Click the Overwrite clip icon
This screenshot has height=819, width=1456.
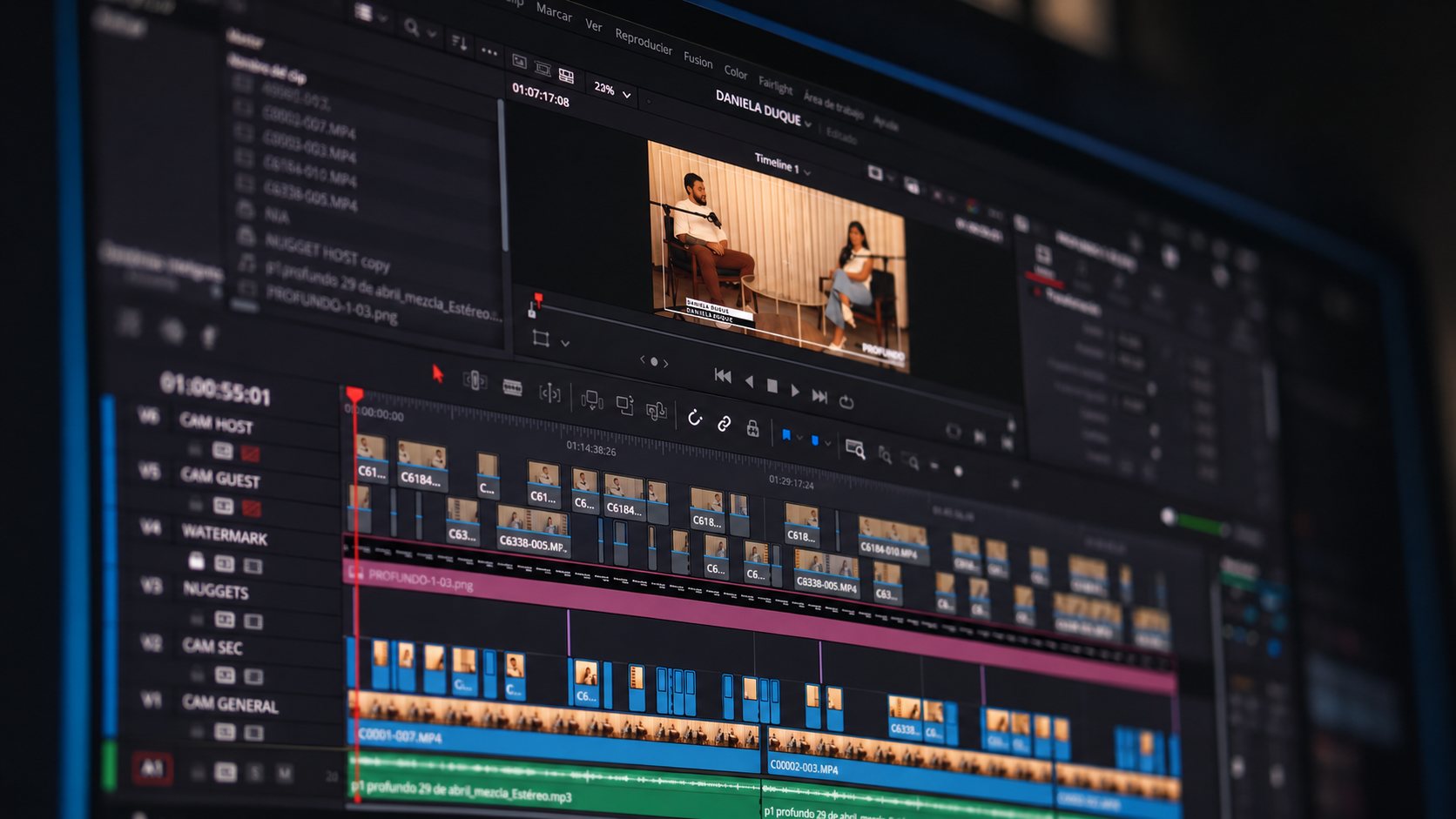coord(624,406)
